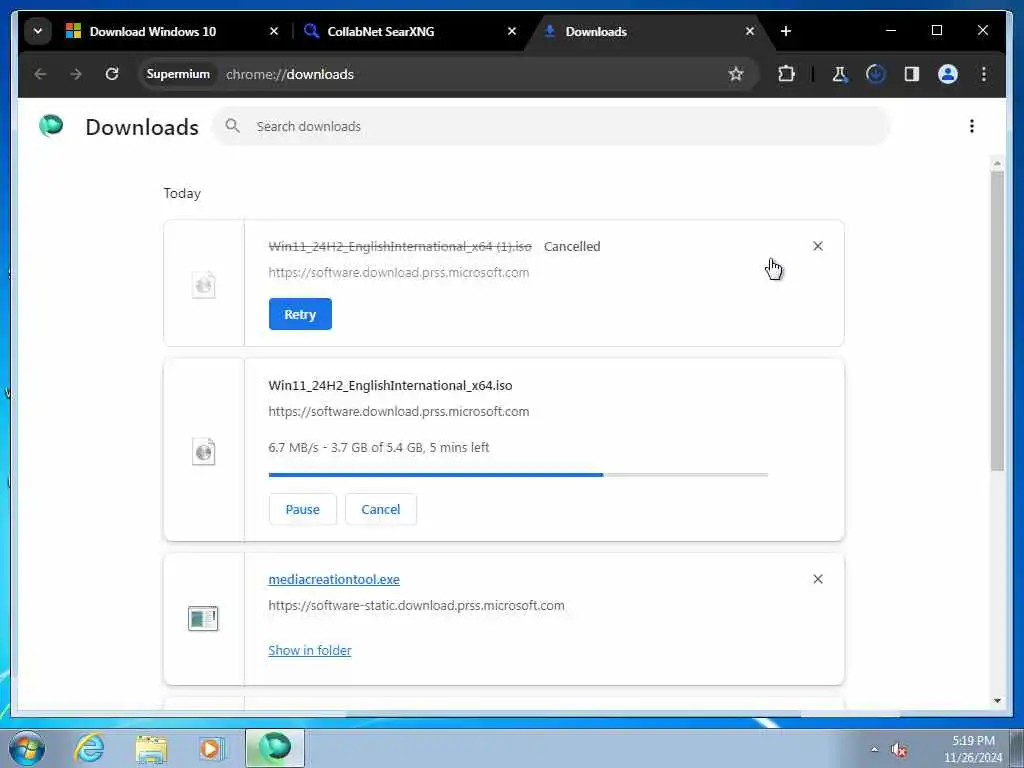Launch Internet Explorer from taskbar

point(89,748)
